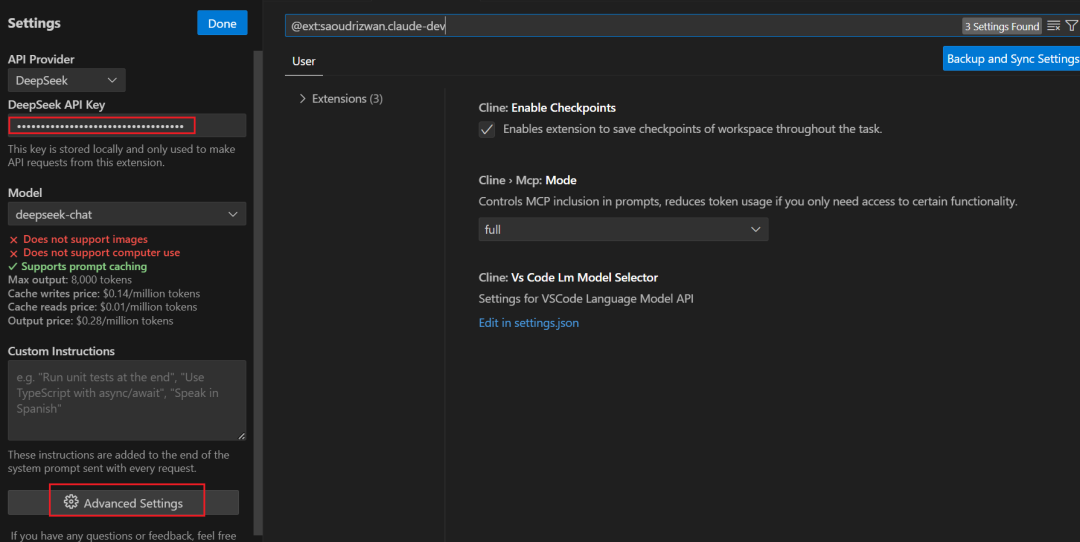Click the gear icon on Advanced Settings
1080x542 pixels.
point(71,502)
